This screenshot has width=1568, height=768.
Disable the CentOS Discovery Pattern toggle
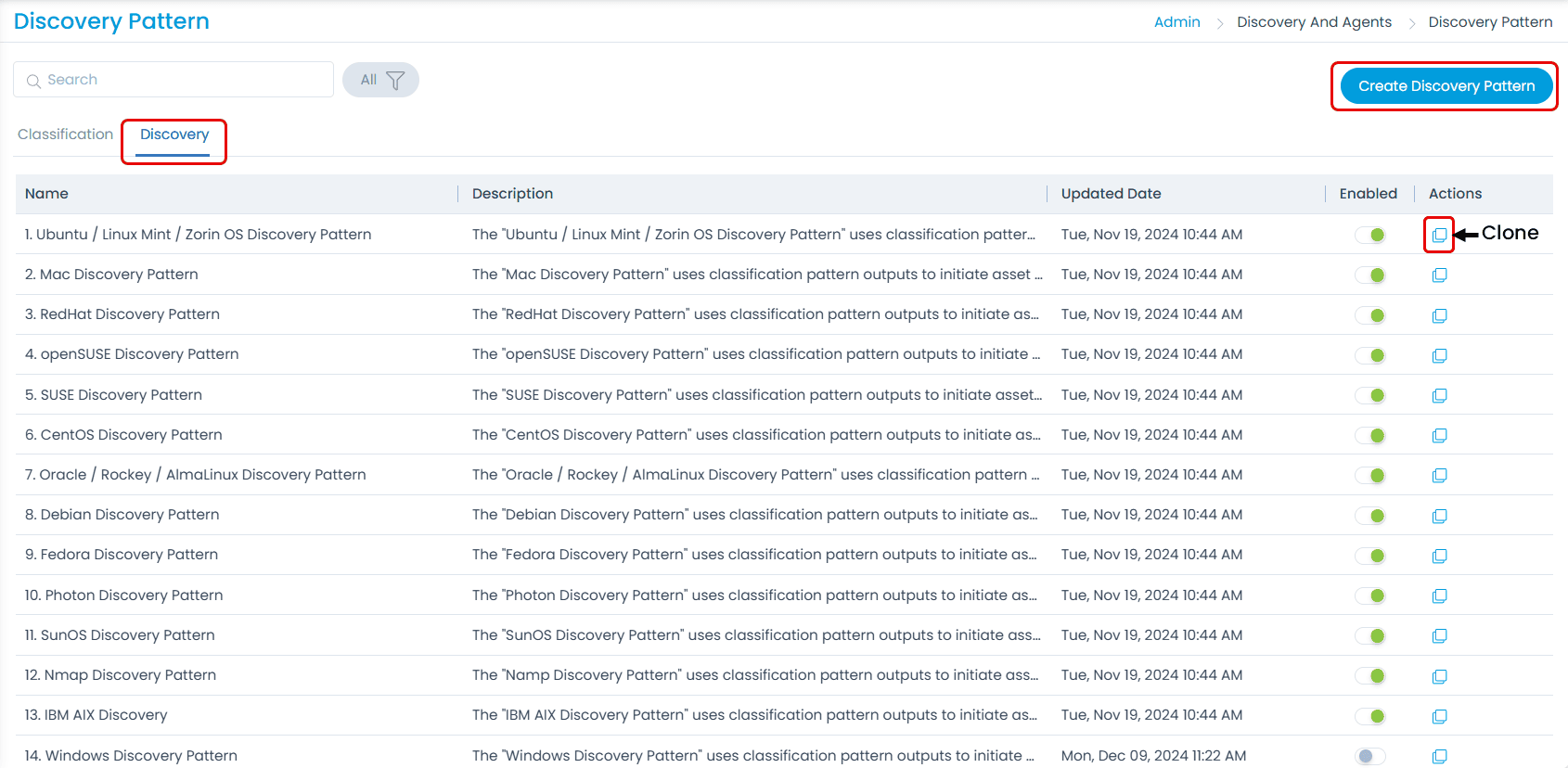coord(1369,436)
